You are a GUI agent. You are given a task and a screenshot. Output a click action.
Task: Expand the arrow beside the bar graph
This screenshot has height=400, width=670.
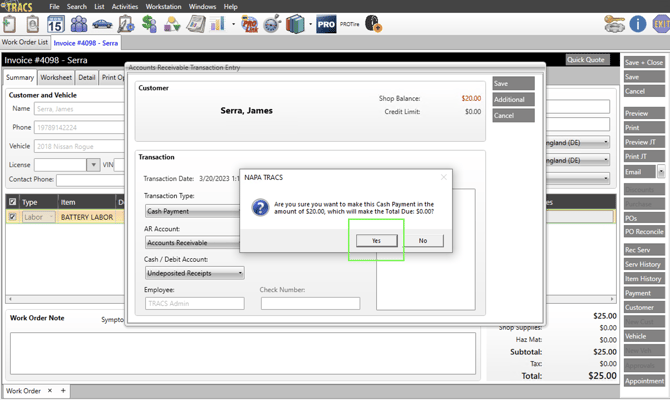pos(233,24)
